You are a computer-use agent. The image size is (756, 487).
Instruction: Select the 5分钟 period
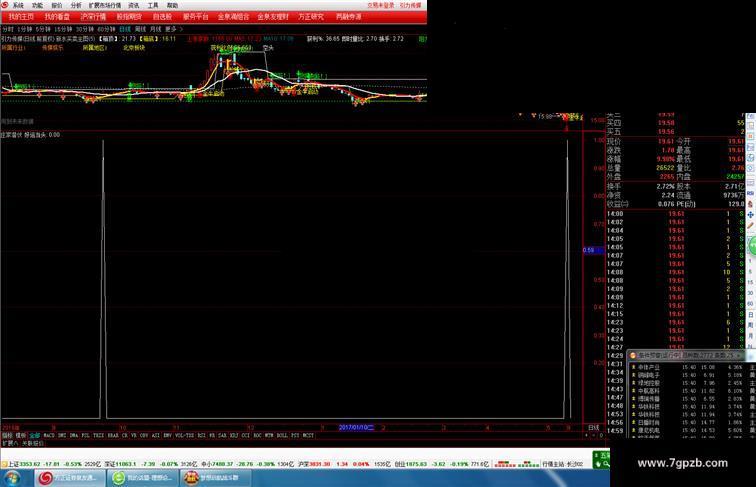click(x=43, y=29)
